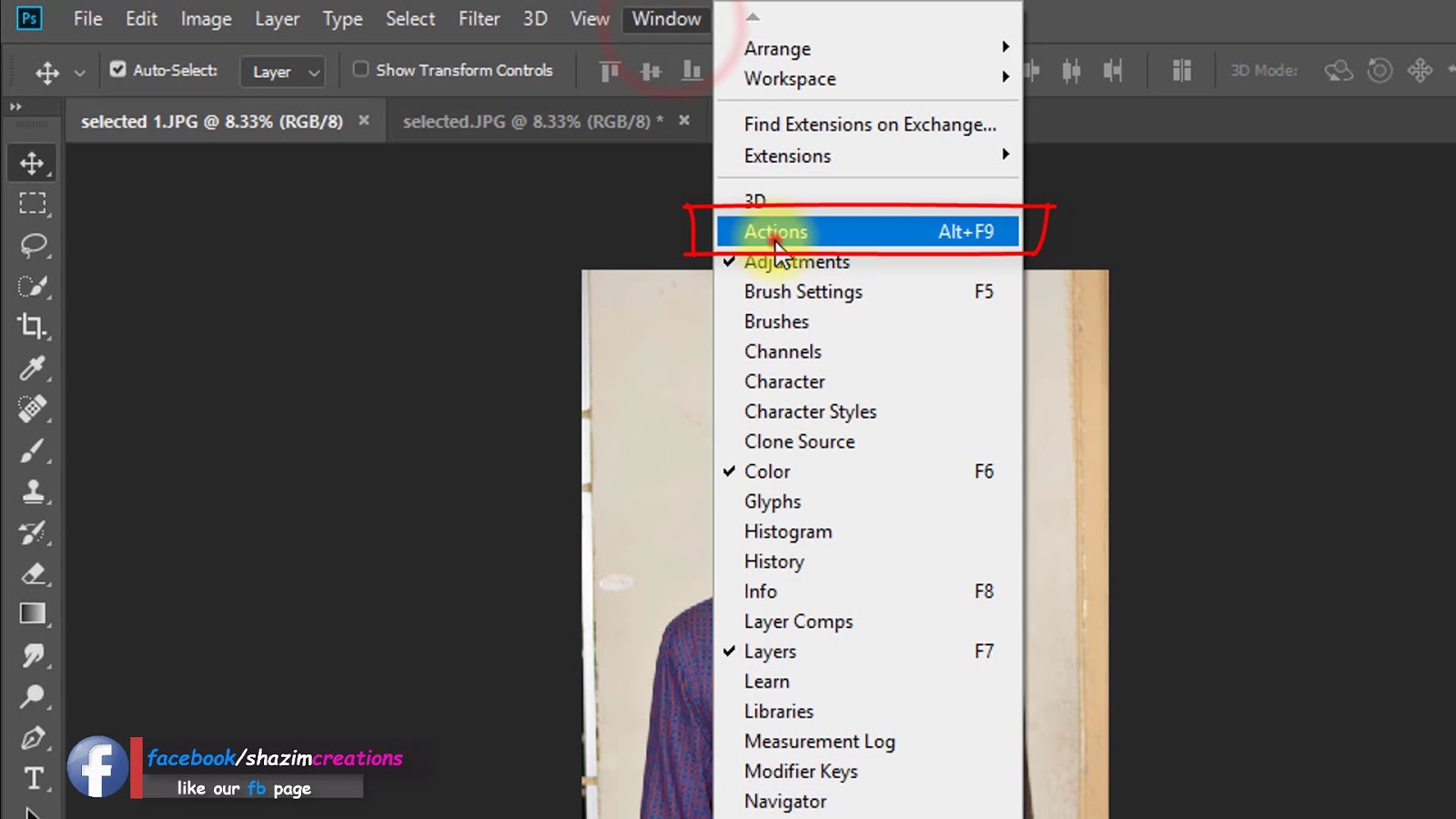
Task: Open the File menu
Action: click(x=87, y=18)
